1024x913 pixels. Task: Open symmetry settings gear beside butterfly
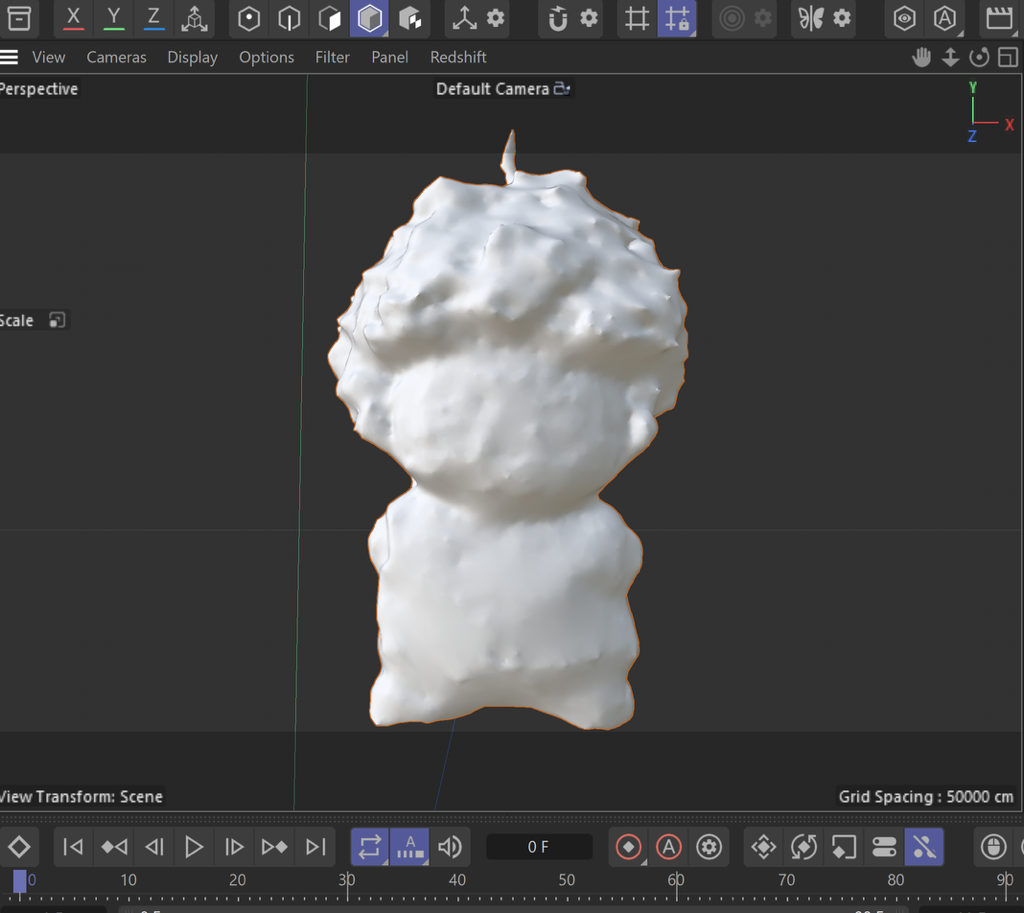[x=843, y=18]
